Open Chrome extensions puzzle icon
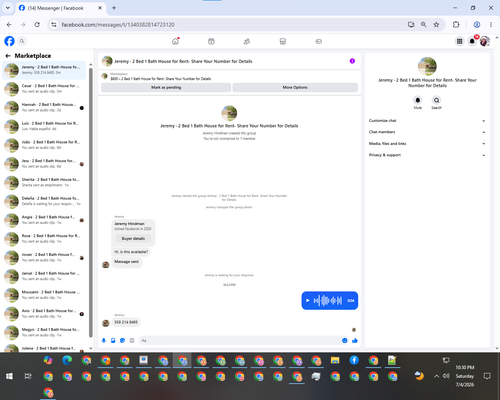The width and height of the screenshot is (500, 400). pos(456,25)
